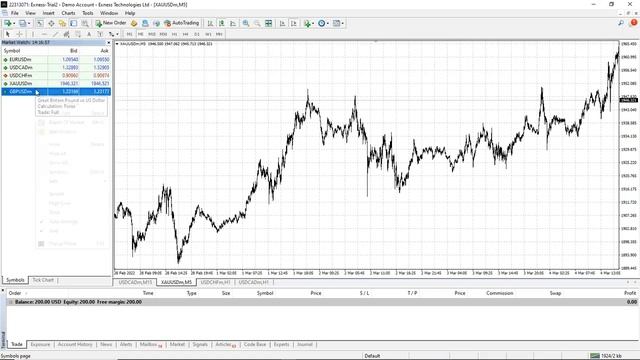Switch chart to candlesticks

click(x=222, y=23)
